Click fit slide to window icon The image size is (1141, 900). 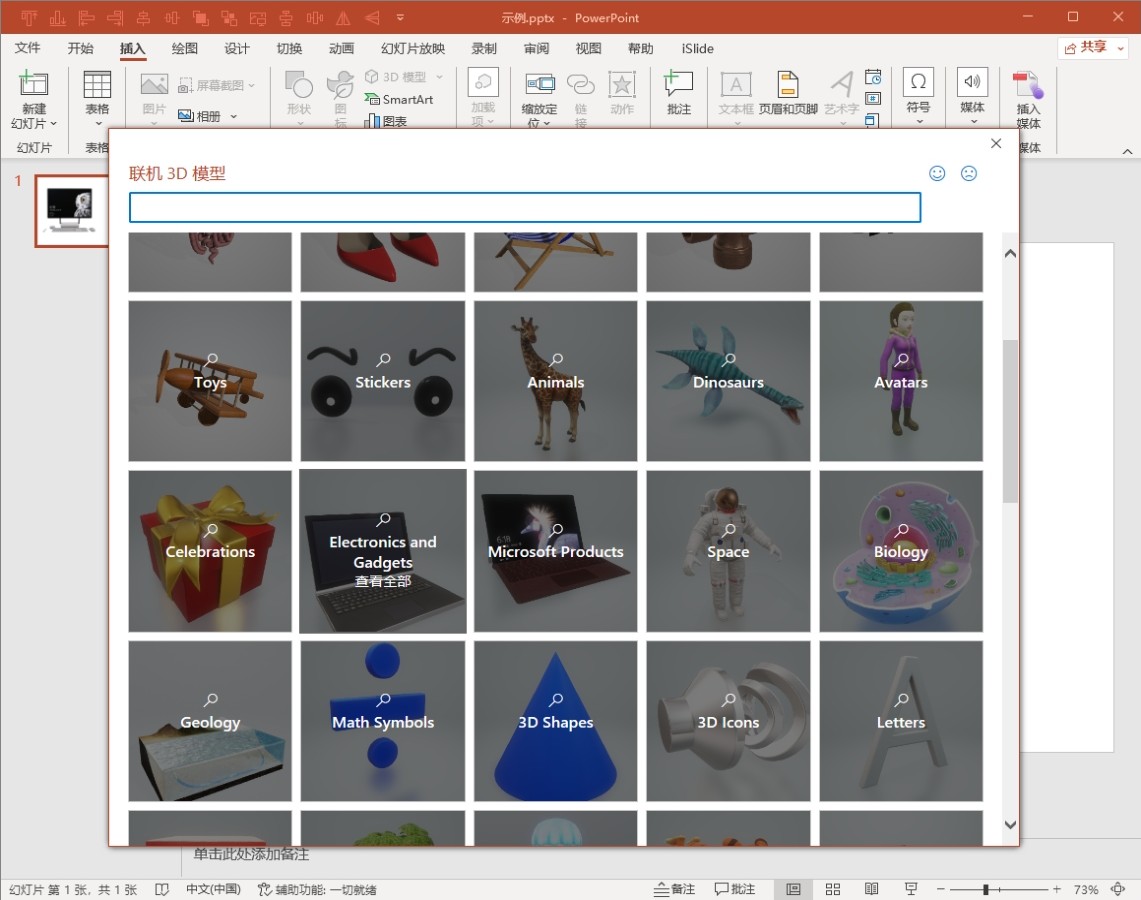(1118, 889)
